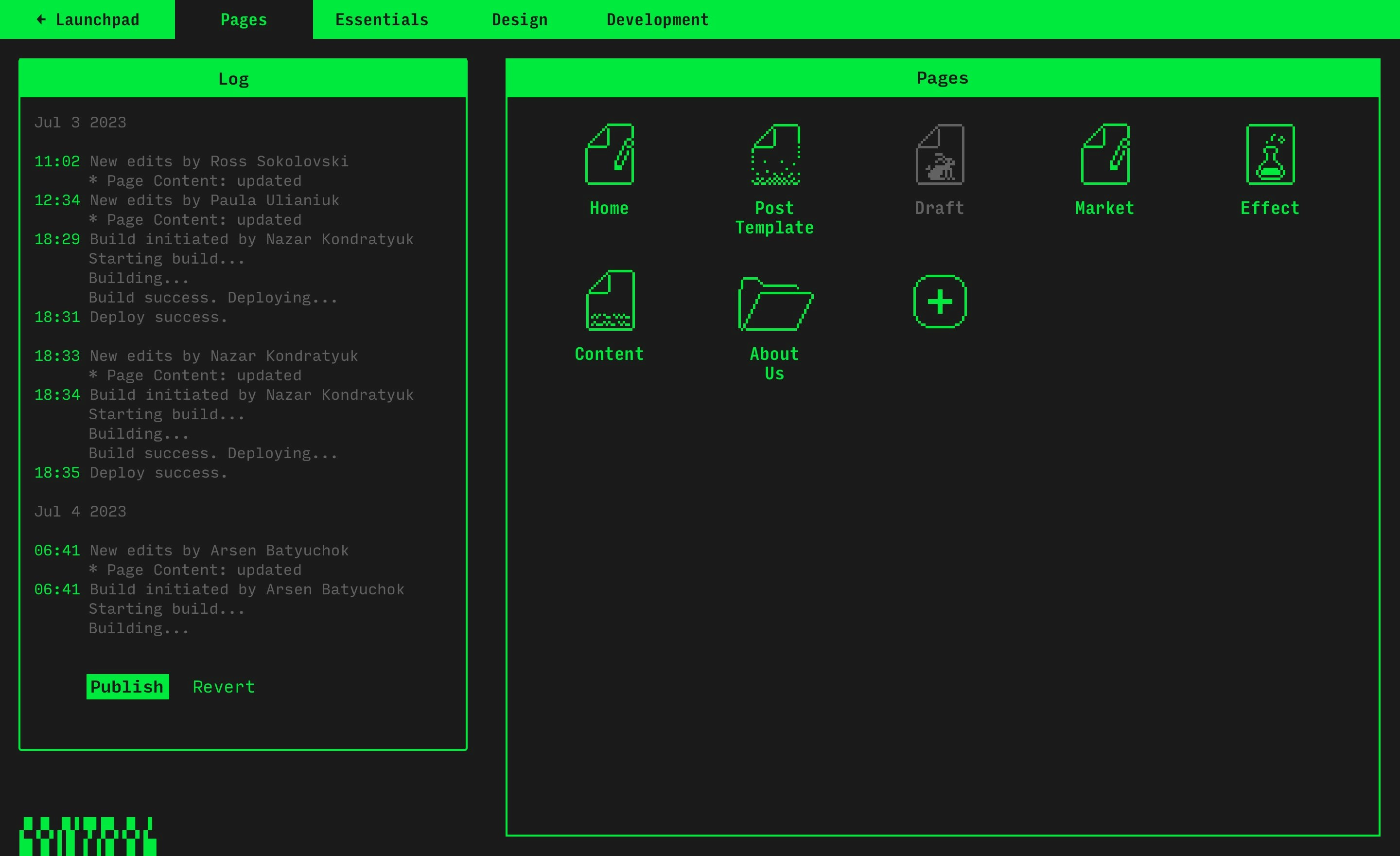Switch to the Development tab
The width and height of the screenshot is (1400, 856).
click(657, 19)
